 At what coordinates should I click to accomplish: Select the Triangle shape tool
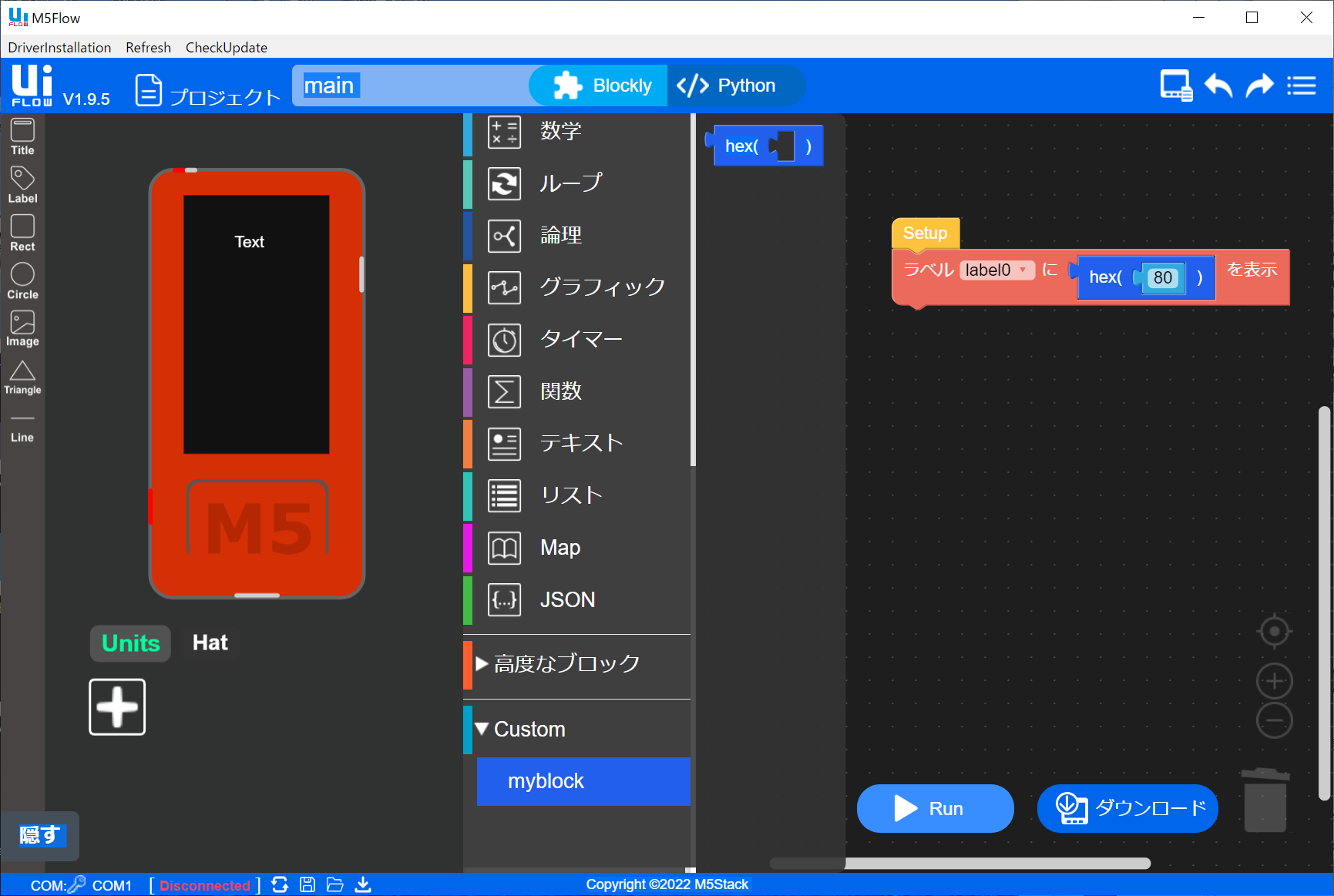(x=22, y=378)
